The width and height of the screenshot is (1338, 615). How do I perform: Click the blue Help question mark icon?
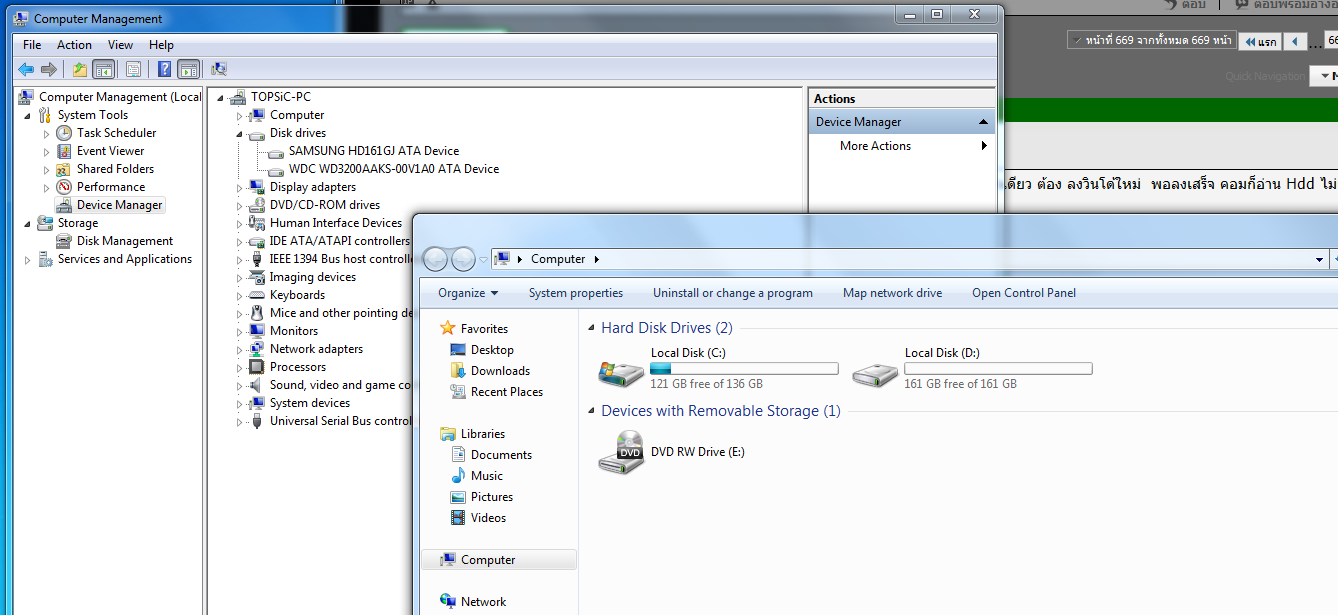164,70
